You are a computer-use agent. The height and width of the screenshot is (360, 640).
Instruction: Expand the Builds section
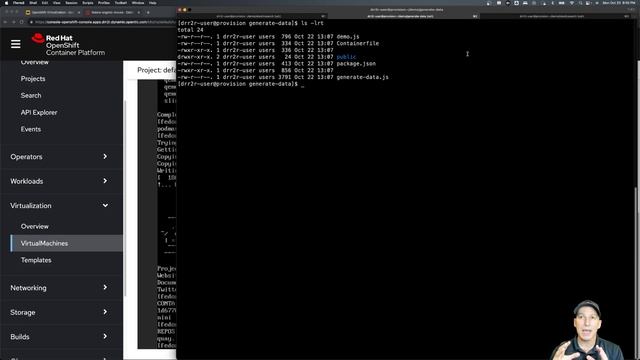coord(60,336)
